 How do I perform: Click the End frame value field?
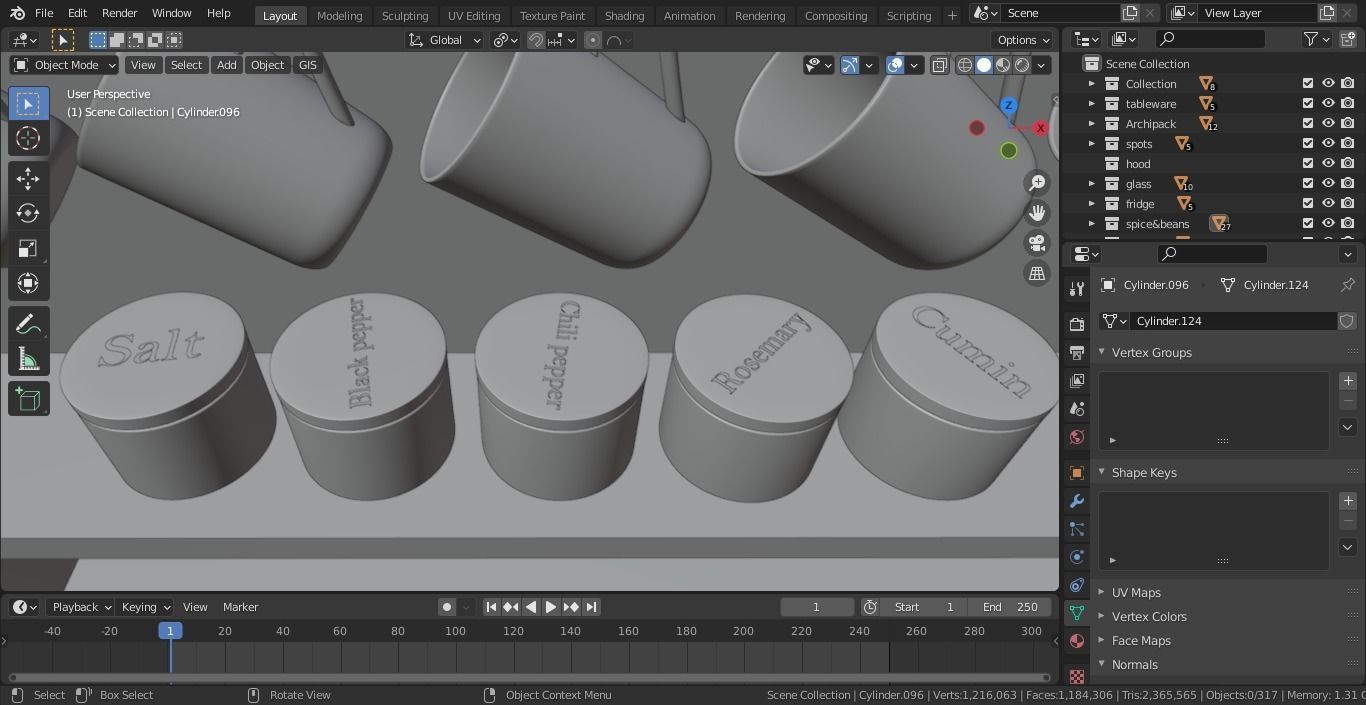pos(1009,607)
